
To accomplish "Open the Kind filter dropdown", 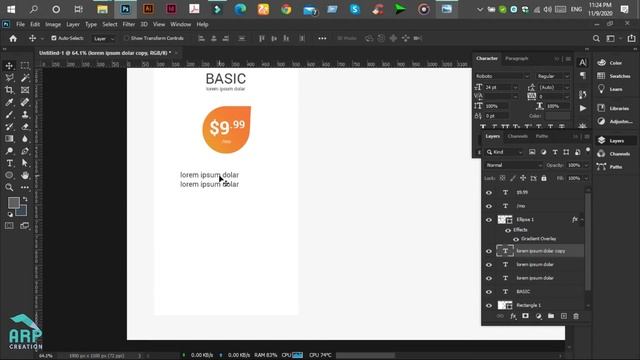I will pyautogui.click(x=504, y=152).
